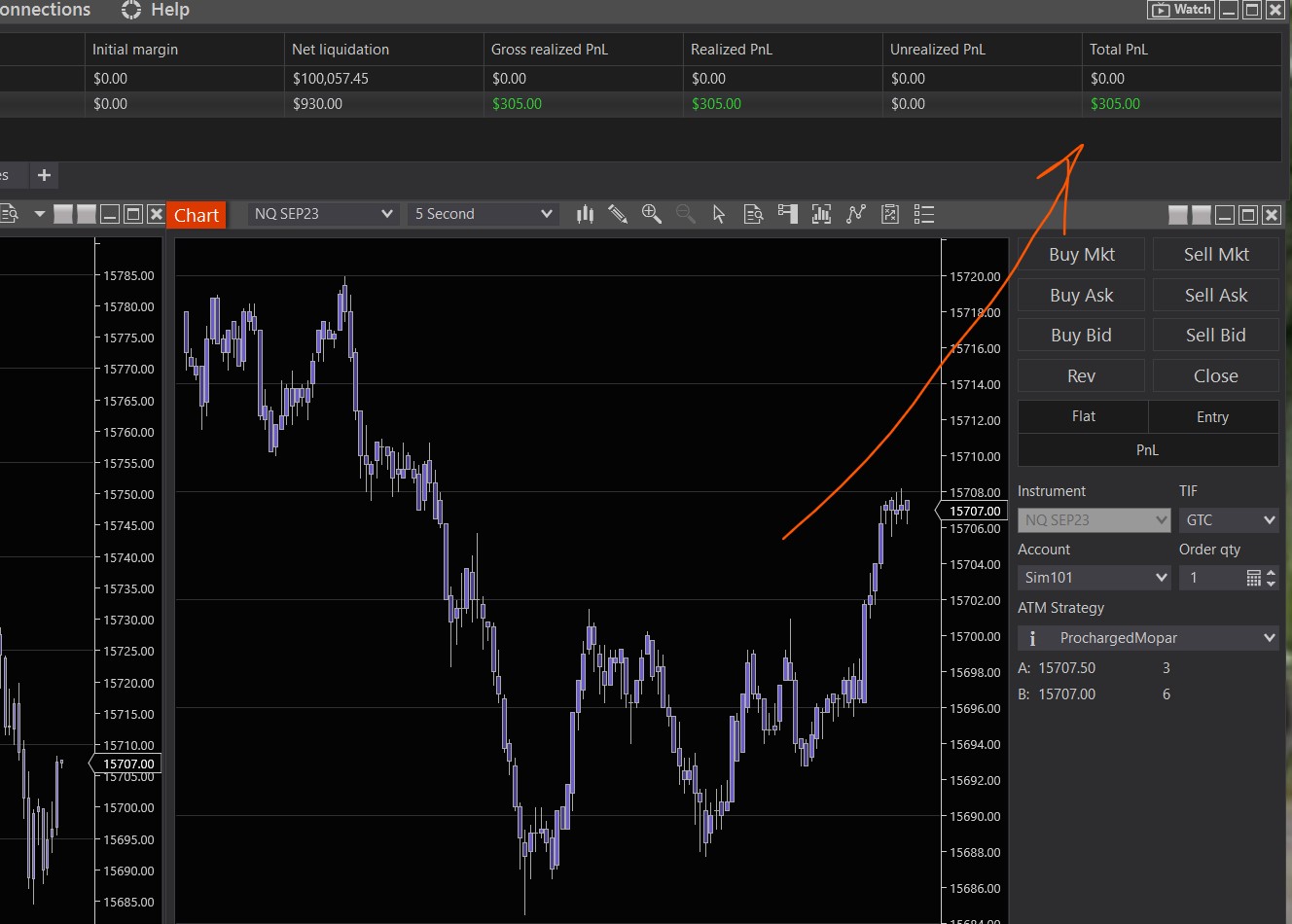Open the Indicators icon
This screenshot has height=924, width=1292.
click(822, 214)
